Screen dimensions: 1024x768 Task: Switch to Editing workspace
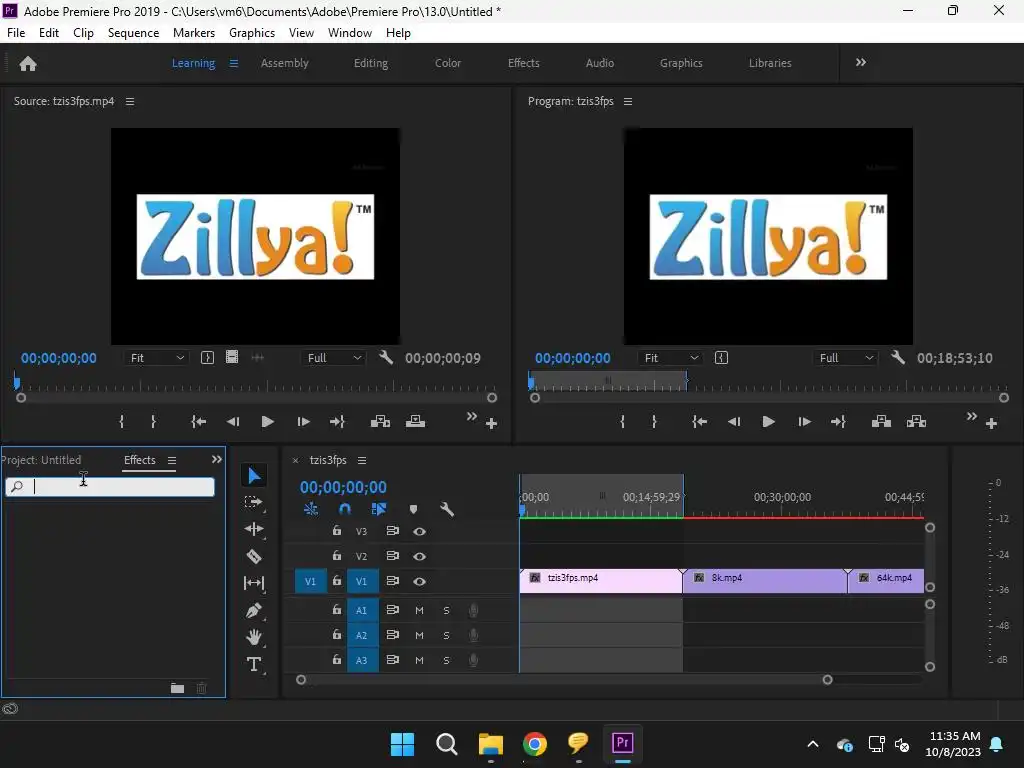371,63
